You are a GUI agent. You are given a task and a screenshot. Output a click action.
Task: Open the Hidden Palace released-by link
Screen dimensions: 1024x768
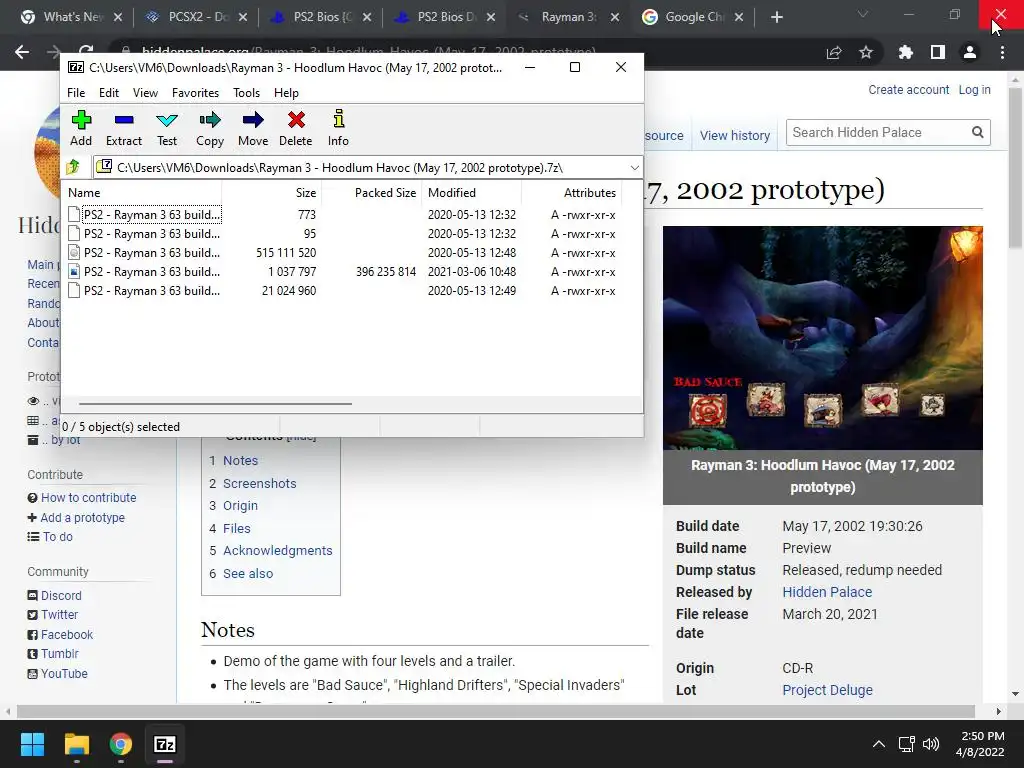click(827, 592)
